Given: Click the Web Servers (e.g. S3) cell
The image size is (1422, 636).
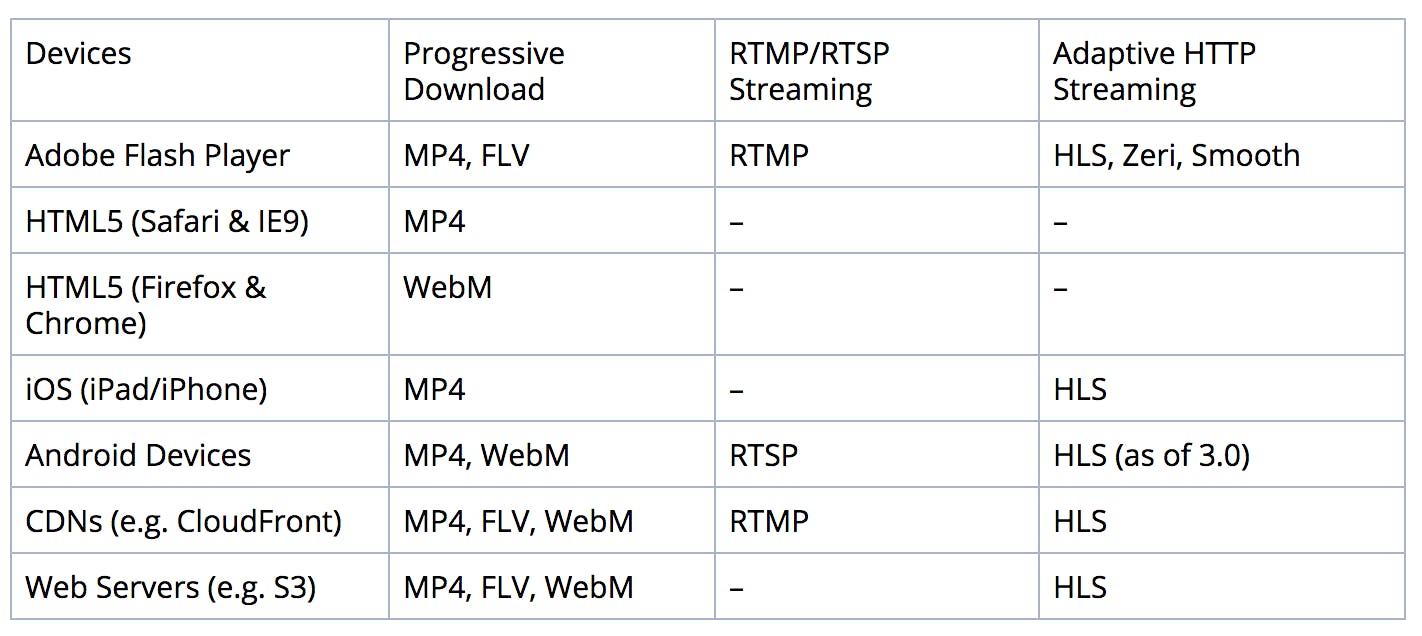Looking at the screenshot, I should [x=200, y=586].
